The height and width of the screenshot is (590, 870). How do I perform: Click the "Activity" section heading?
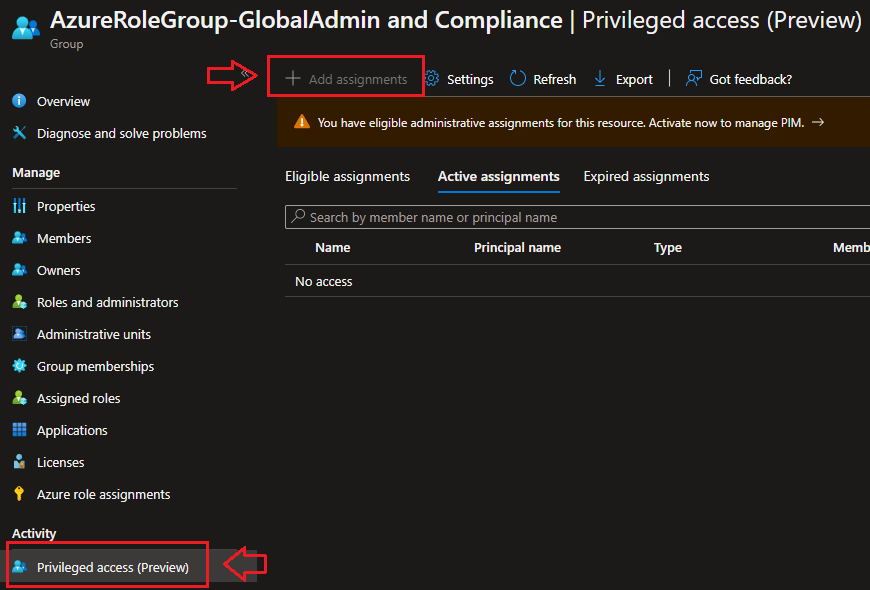coord(34,533)
